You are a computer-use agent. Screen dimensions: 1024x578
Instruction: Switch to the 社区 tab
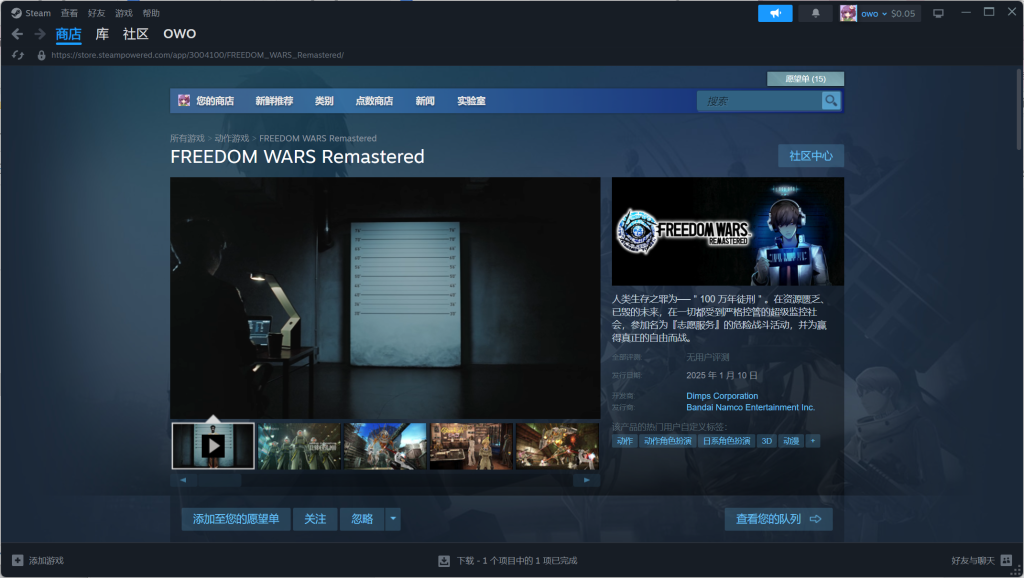136,34
